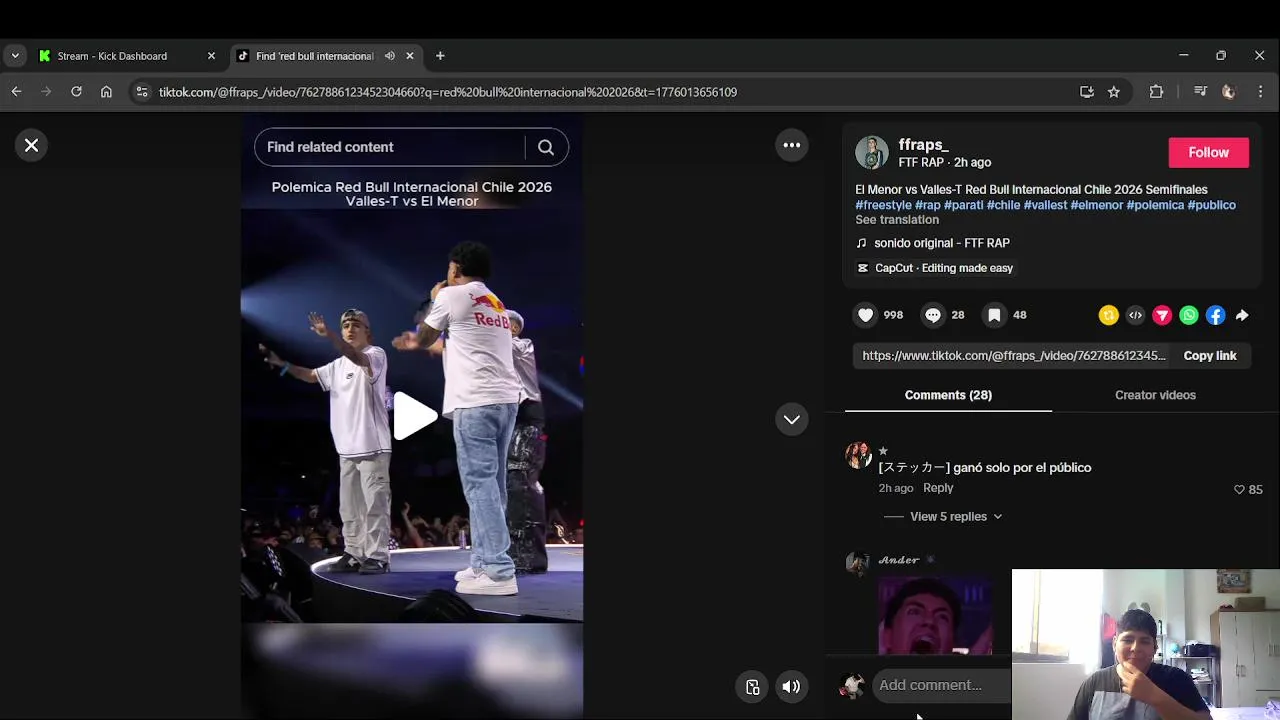Open browser extensions menu

tap(1156, 92)
